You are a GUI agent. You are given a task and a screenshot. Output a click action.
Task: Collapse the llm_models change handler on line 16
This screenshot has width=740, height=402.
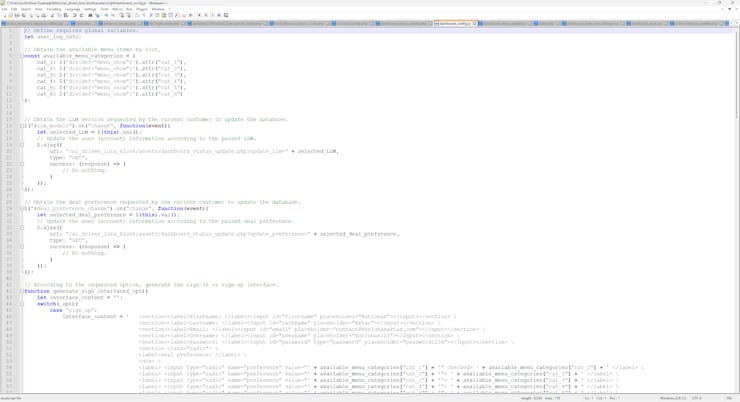click(22, 126)
